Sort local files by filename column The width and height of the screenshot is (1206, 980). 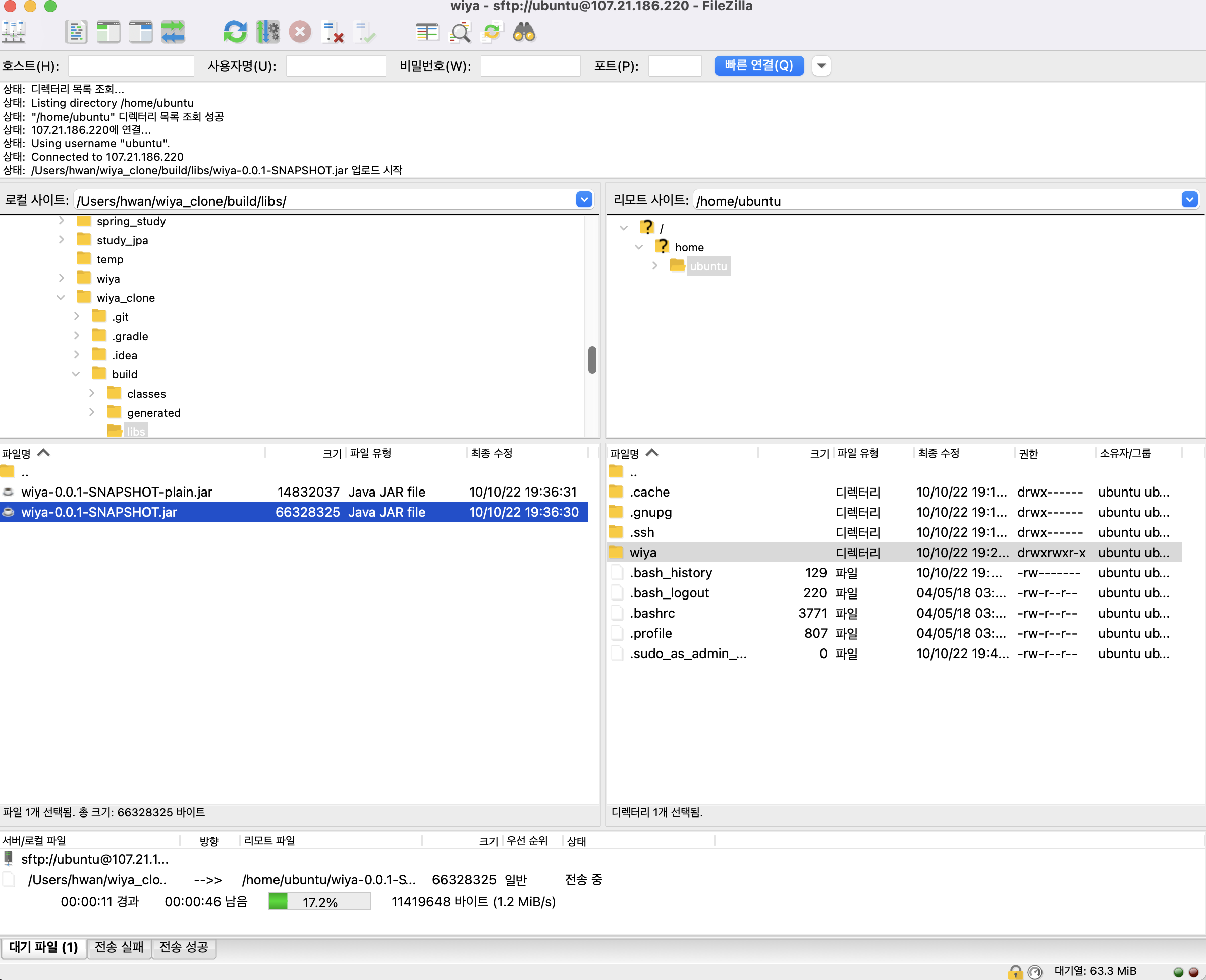tap(133, 453)
